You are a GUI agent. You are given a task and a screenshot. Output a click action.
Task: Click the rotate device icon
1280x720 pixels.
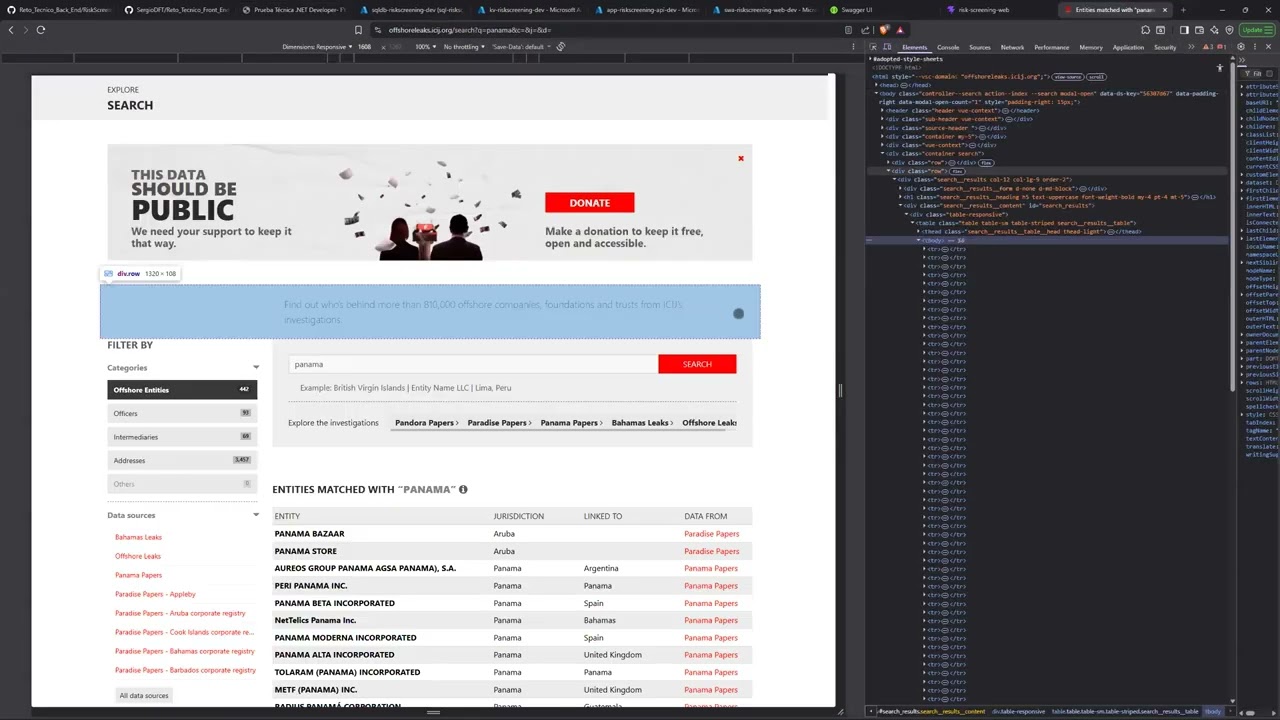pos(561,47)
